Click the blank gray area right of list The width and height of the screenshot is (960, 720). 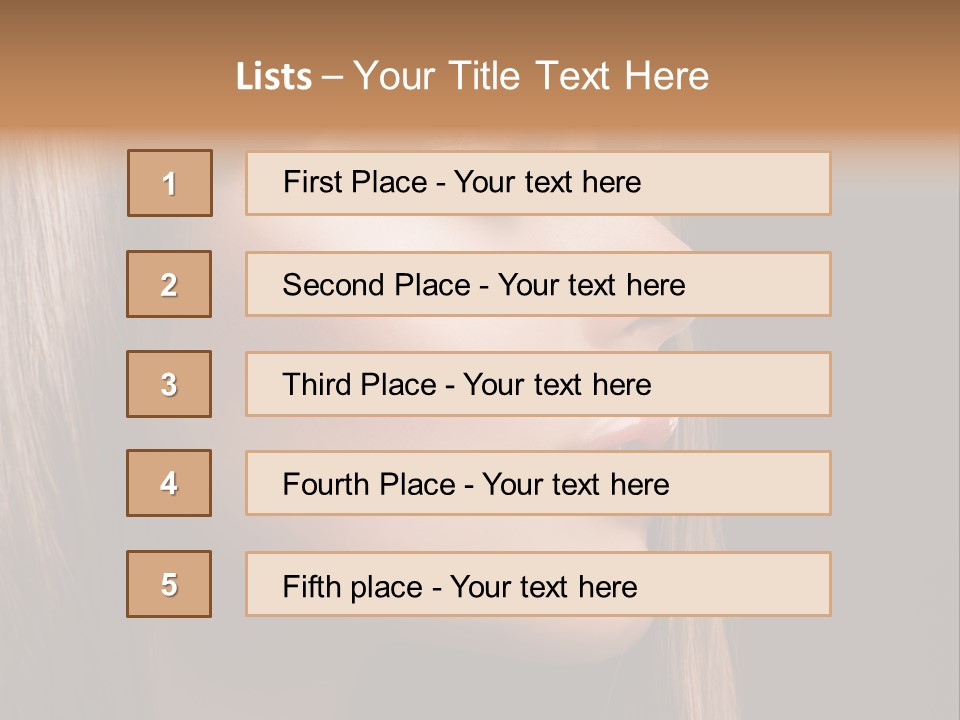coord(895,380)
